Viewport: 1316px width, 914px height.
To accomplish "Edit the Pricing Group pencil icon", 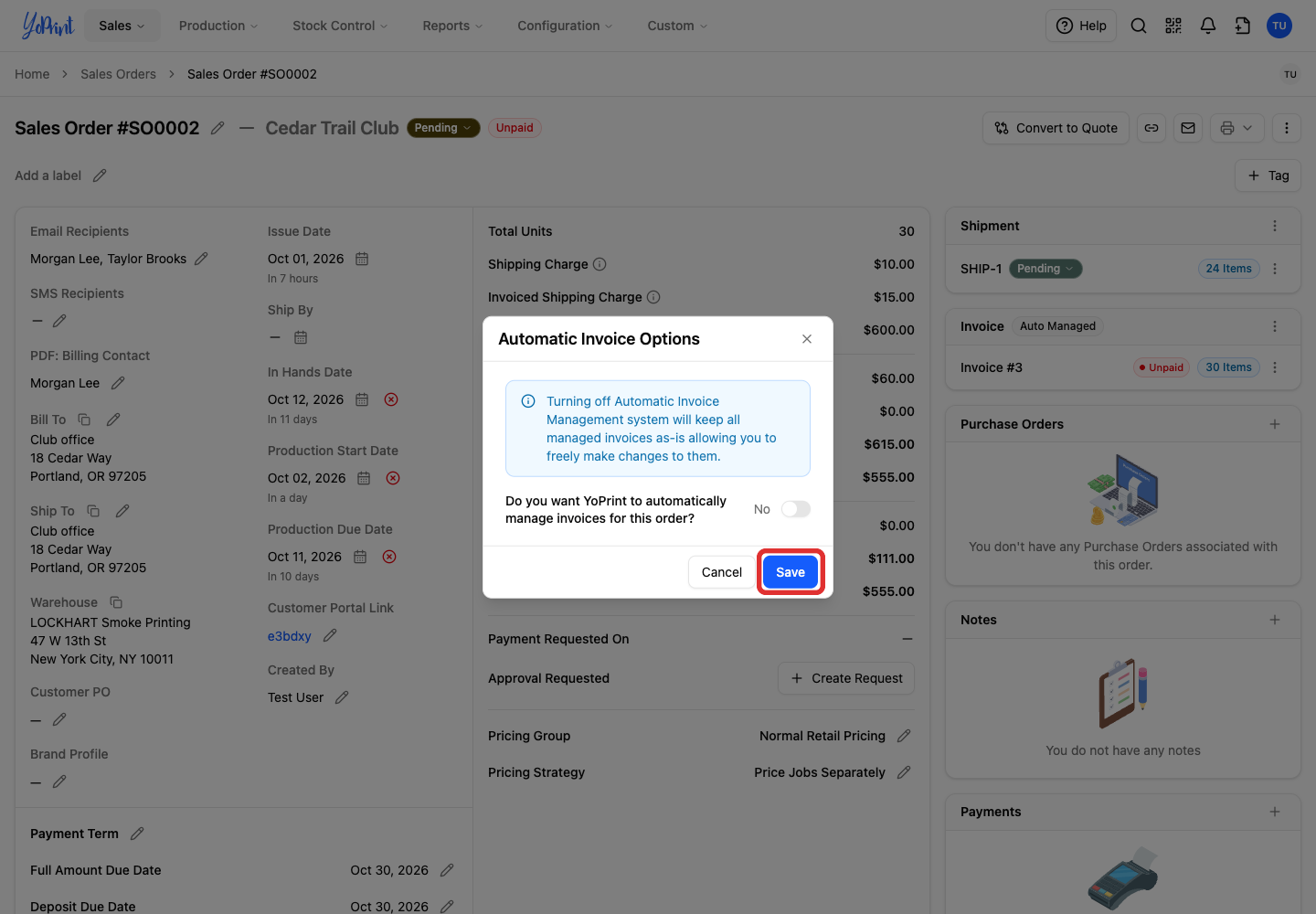I will [904, 736].
